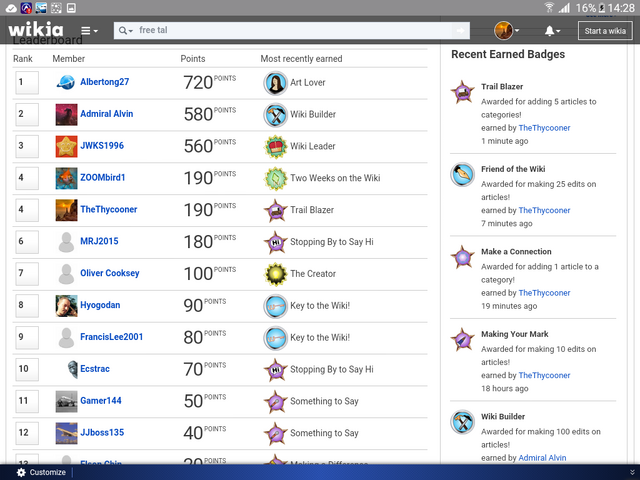Click Albertong27's planet avatar
The height and width of the screenshot is (480, 640).
66,82
